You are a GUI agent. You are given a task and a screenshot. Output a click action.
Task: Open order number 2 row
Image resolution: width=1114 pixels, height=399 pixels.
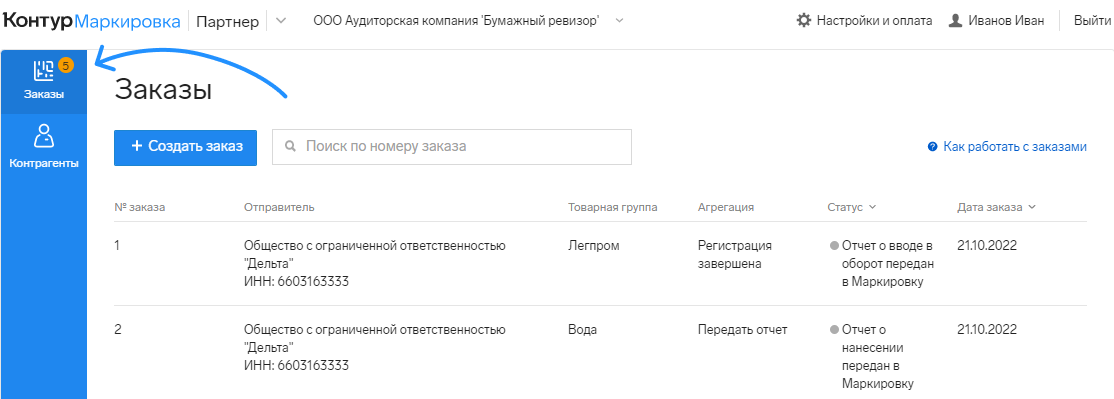pyautogui.click(x=600, y=353)
